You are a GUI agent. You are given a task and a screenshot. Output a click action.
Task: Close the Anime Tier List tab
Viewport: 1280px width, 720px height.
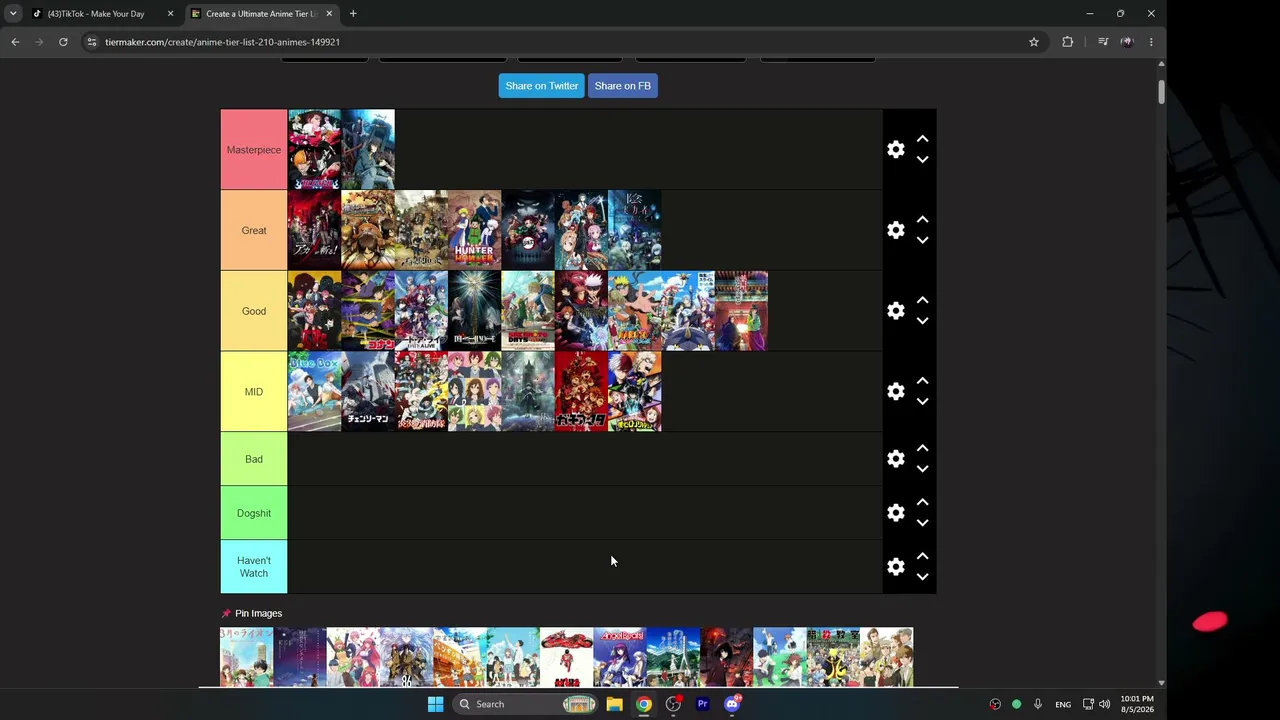point(329,14)
